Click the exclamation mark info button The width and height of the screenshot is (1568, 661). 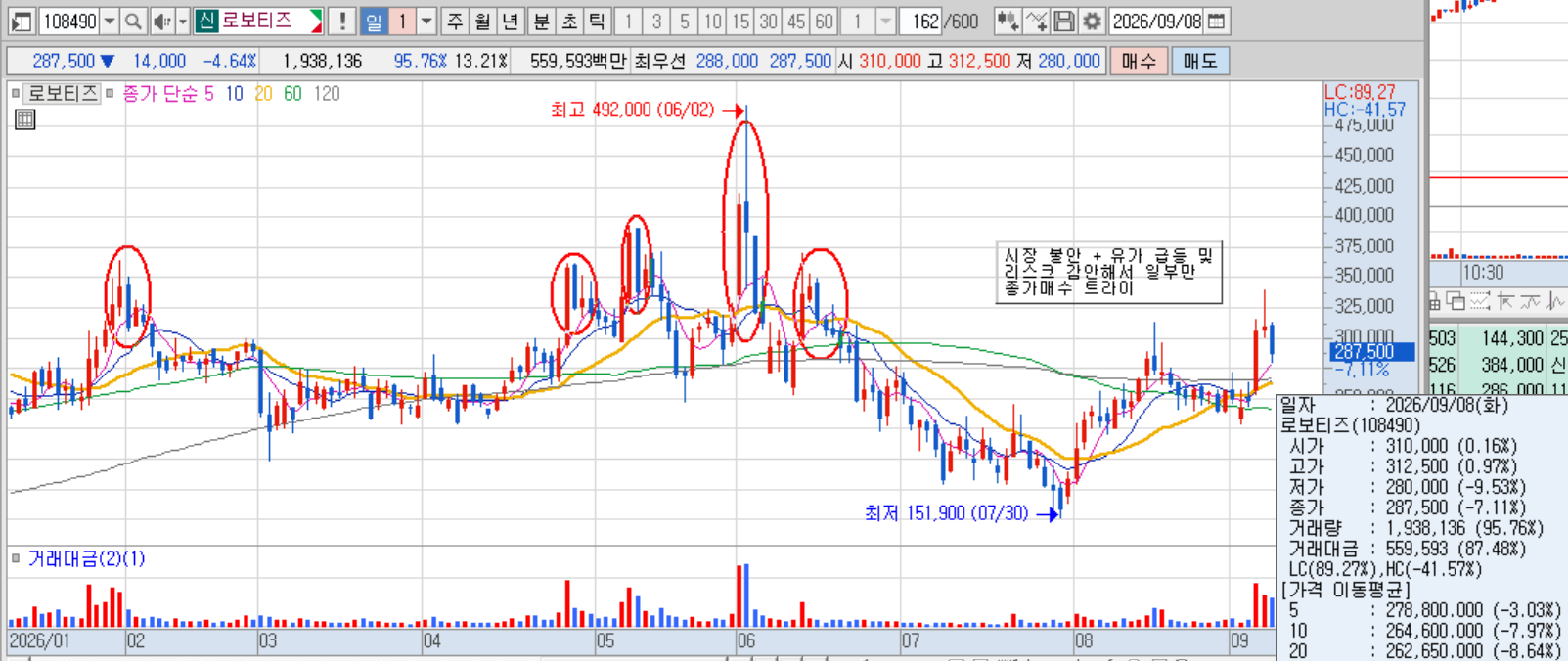pyautogui.click(x=341, y=21)
